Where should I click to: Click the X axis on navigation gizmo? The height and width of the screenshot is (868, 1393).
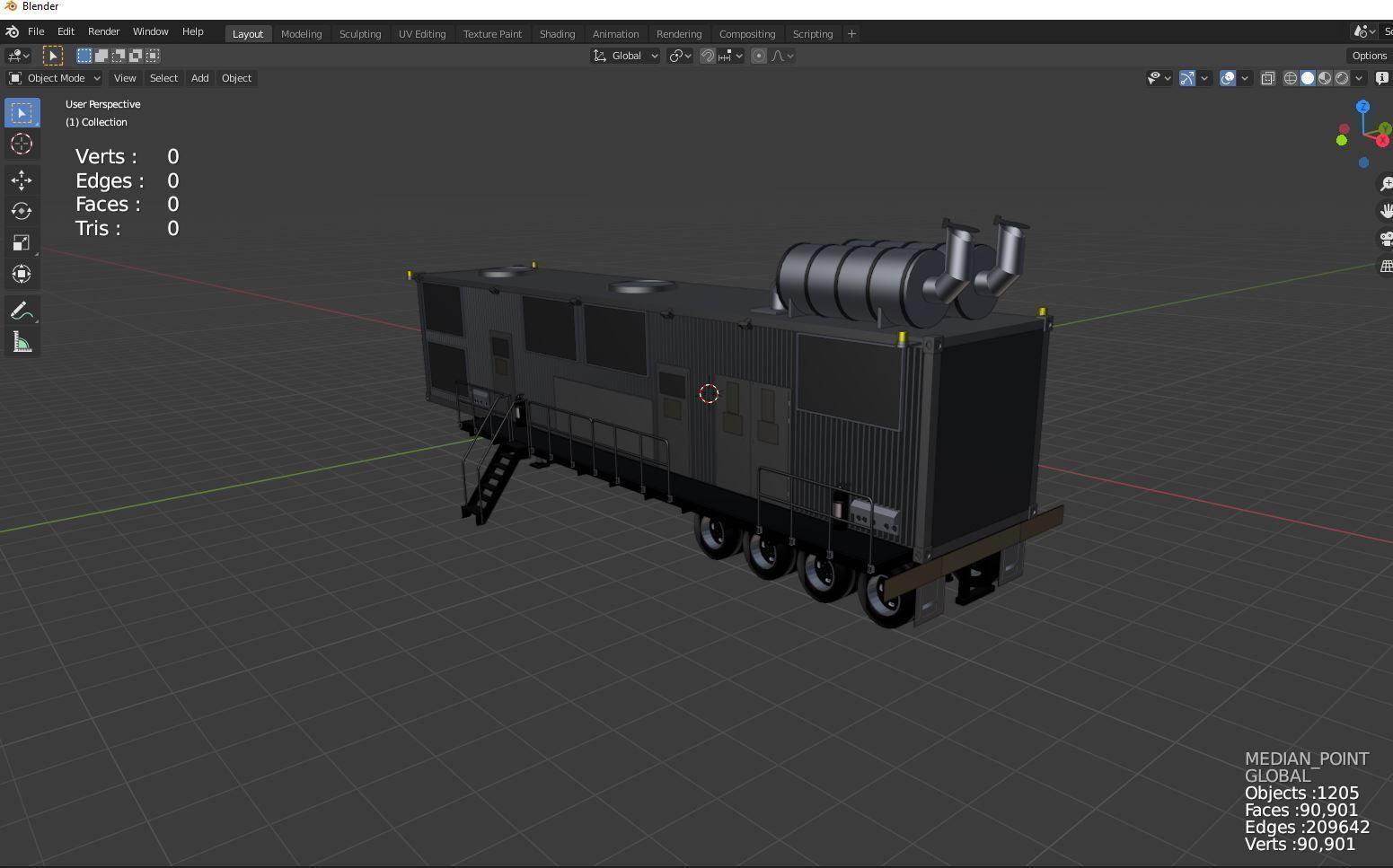coord(1382,141)
